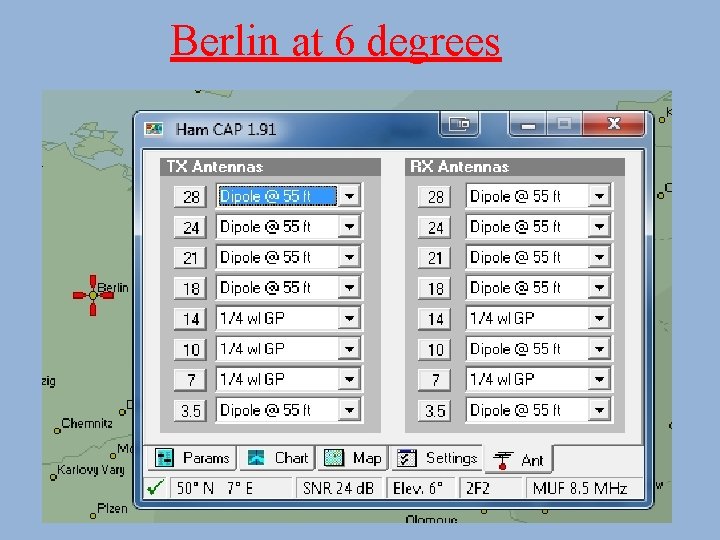Screen dimensions: 720x540
Task: Click the '50° N 7° E' status field
Action: pyautogui.click(x=231, y=488)
